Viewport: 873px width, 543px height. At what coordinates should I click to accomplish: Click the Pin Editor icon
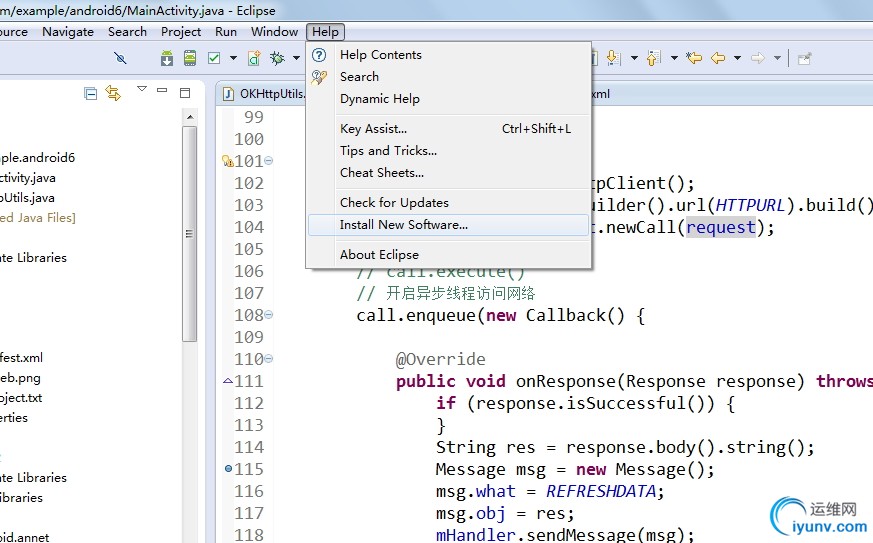coord(805,58)
